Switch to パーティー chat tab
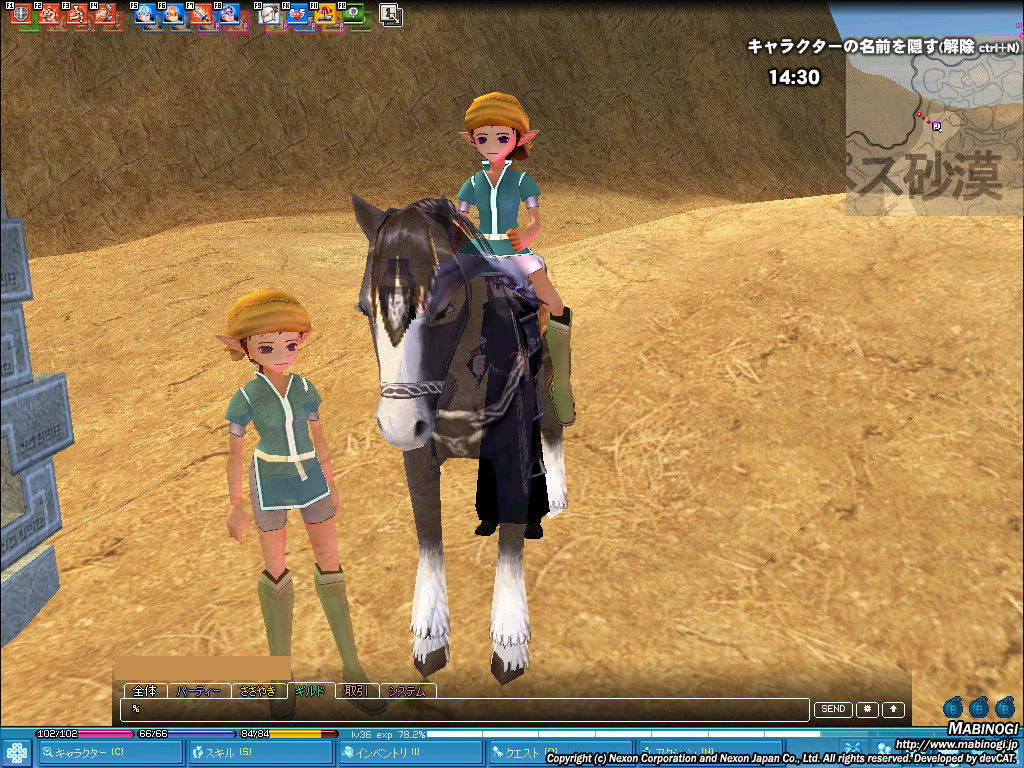1024x768 pixels. pyautogui.click(x=199, y=691)
